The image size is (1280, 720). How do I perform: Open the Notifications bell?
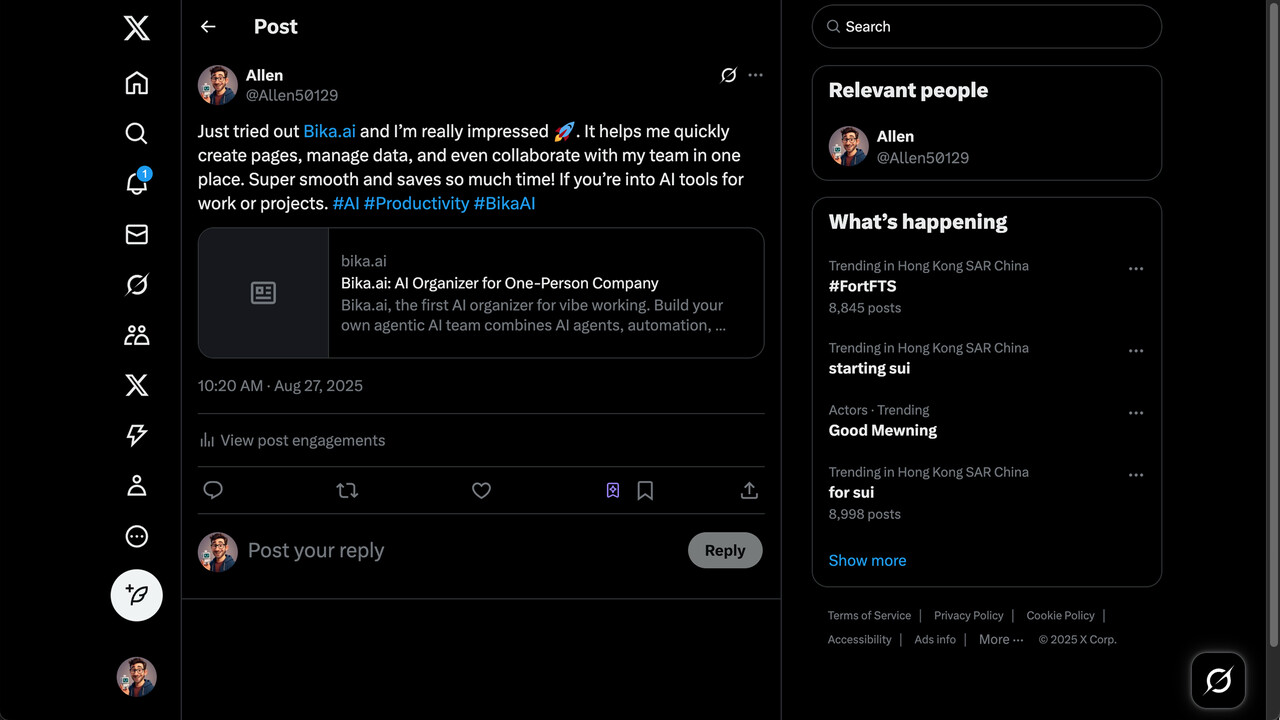pyautogui.click(x=137, y=184)
